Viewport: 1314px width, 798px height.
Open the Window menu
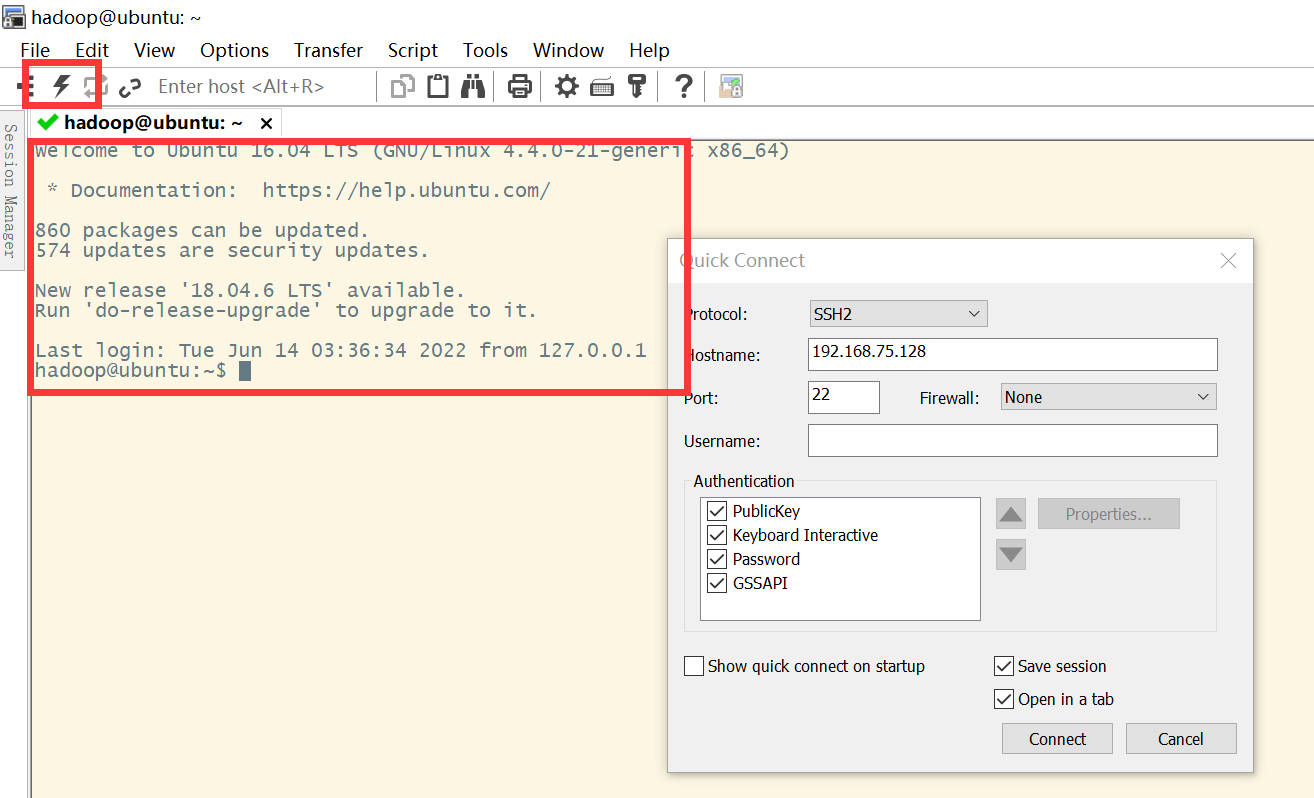[x=568, y=50]
